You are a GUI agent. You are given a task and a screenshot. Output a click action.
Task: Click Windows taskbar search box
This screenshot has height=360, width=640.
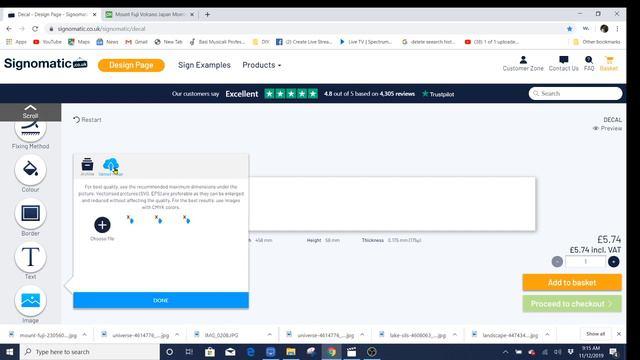(x=89, y=352)
